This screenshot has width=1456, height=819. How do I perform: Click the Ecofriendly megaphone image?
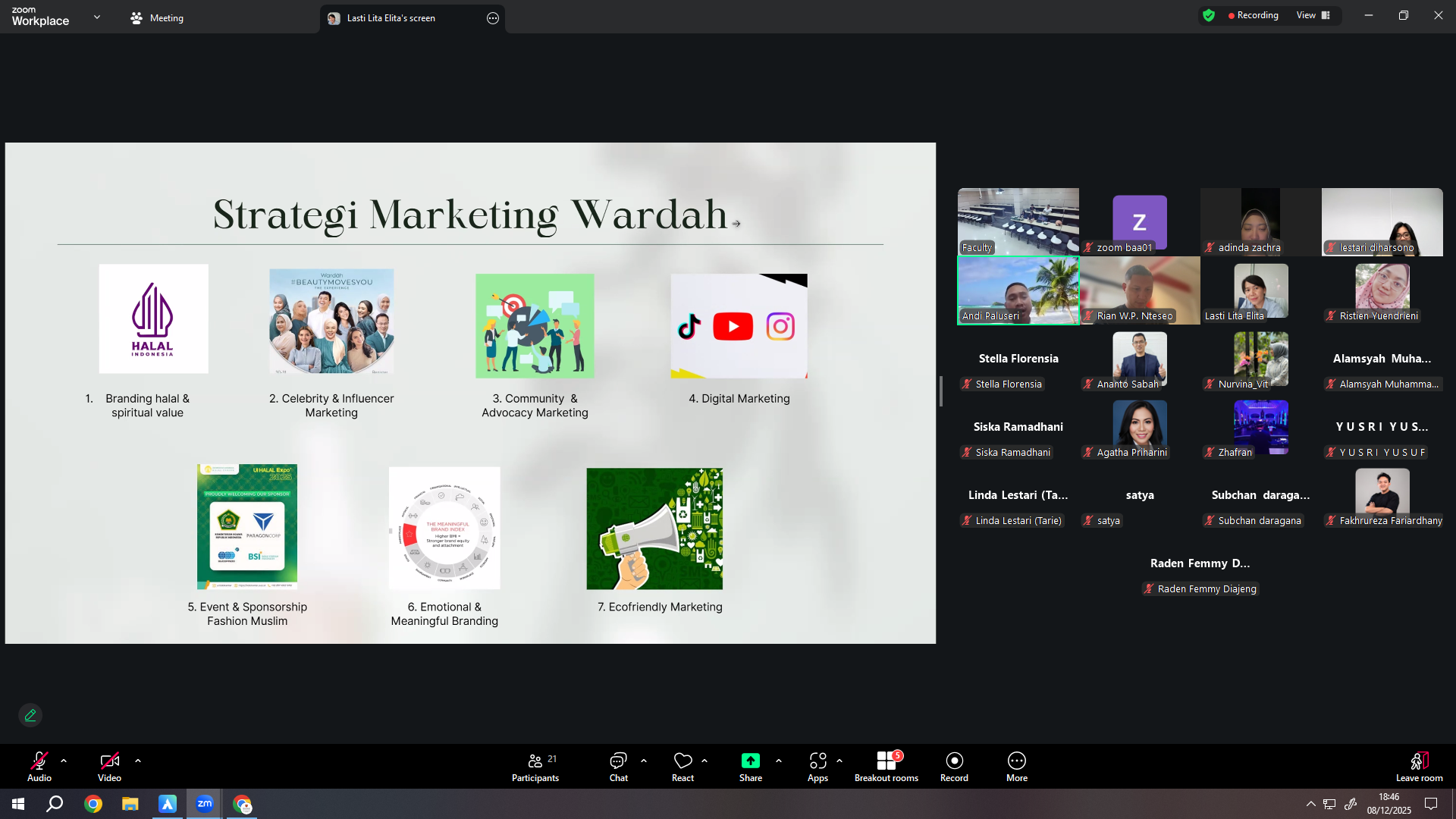[x=654, y=529]
